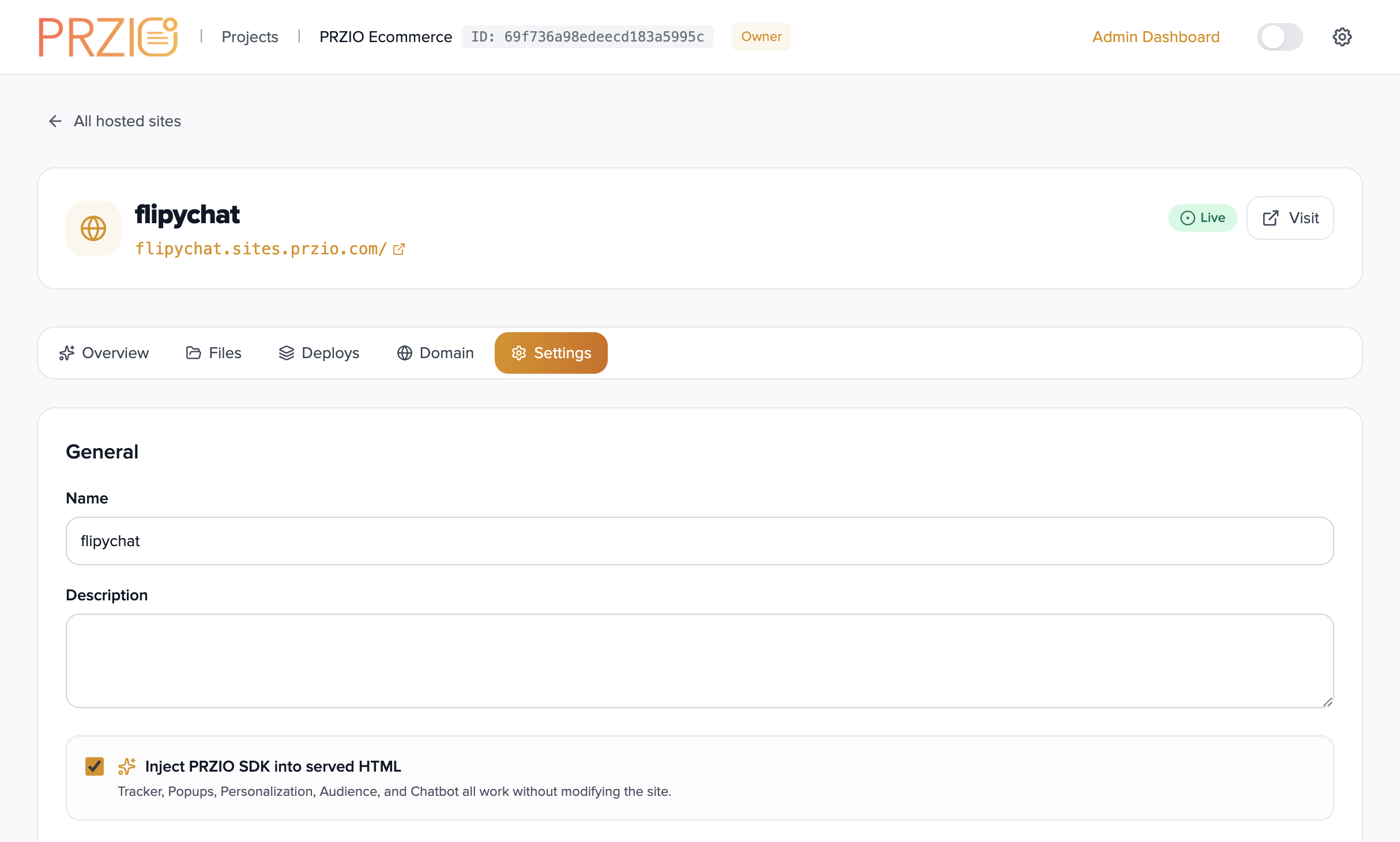The width and height of the screenshot is (1400, 842).
Task: Go to Projects breadcrumb
Action: click(x=250, y=37)
